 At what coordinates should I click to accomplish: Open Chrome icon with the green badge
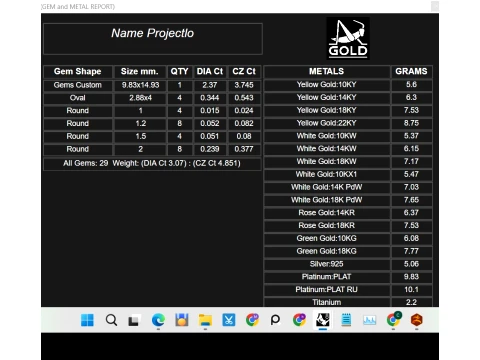(394, 320)
